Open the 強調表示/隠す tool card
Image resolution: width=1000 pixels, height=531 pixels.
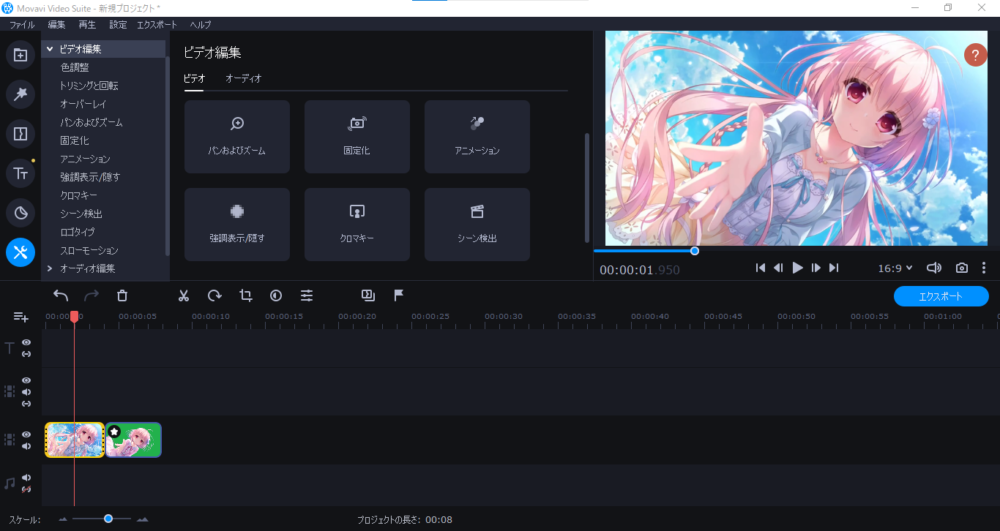237,224
